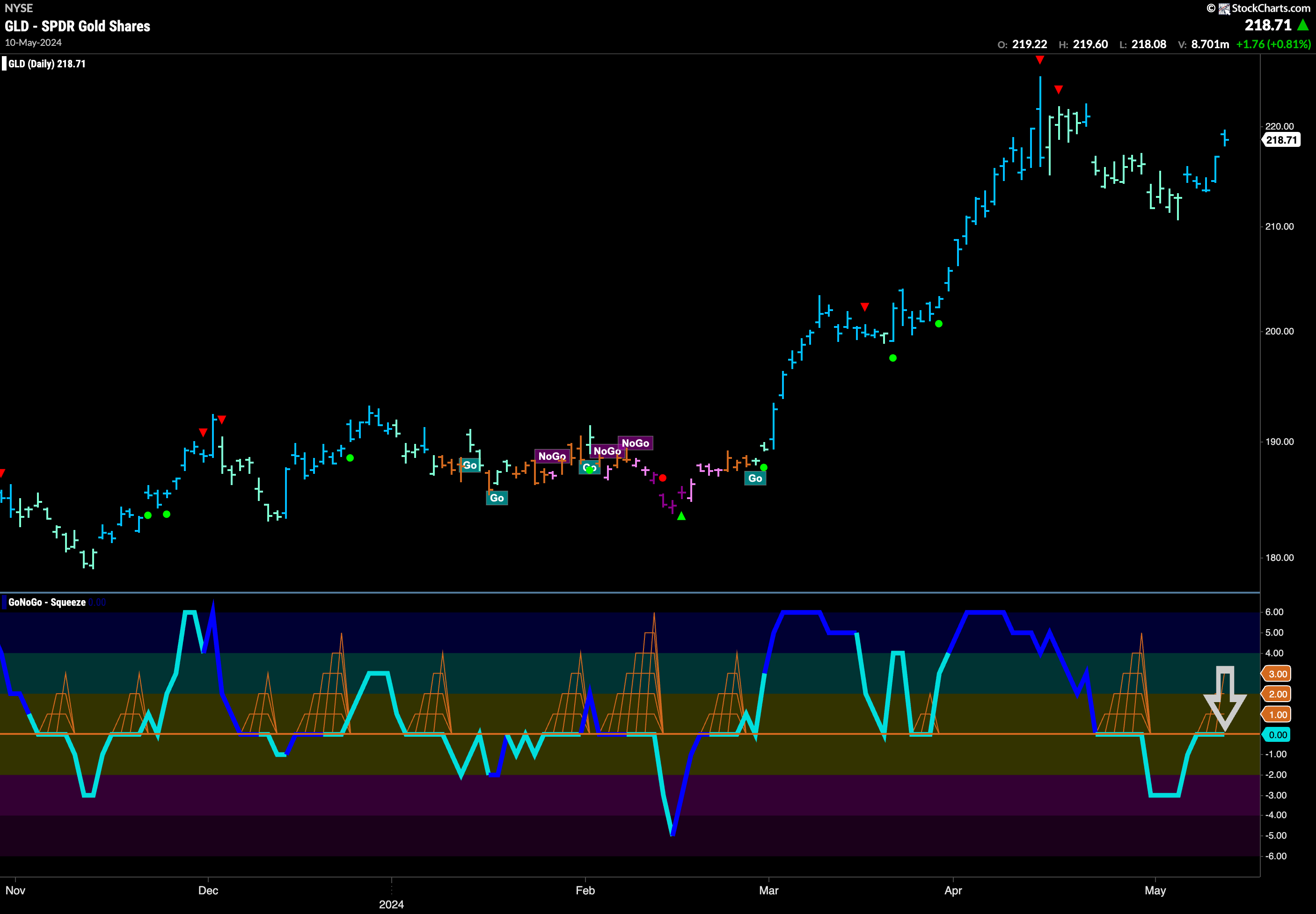The image size is (1316, 914).
Task: Click the green dot near late March low
Action: tap(892, 358)
